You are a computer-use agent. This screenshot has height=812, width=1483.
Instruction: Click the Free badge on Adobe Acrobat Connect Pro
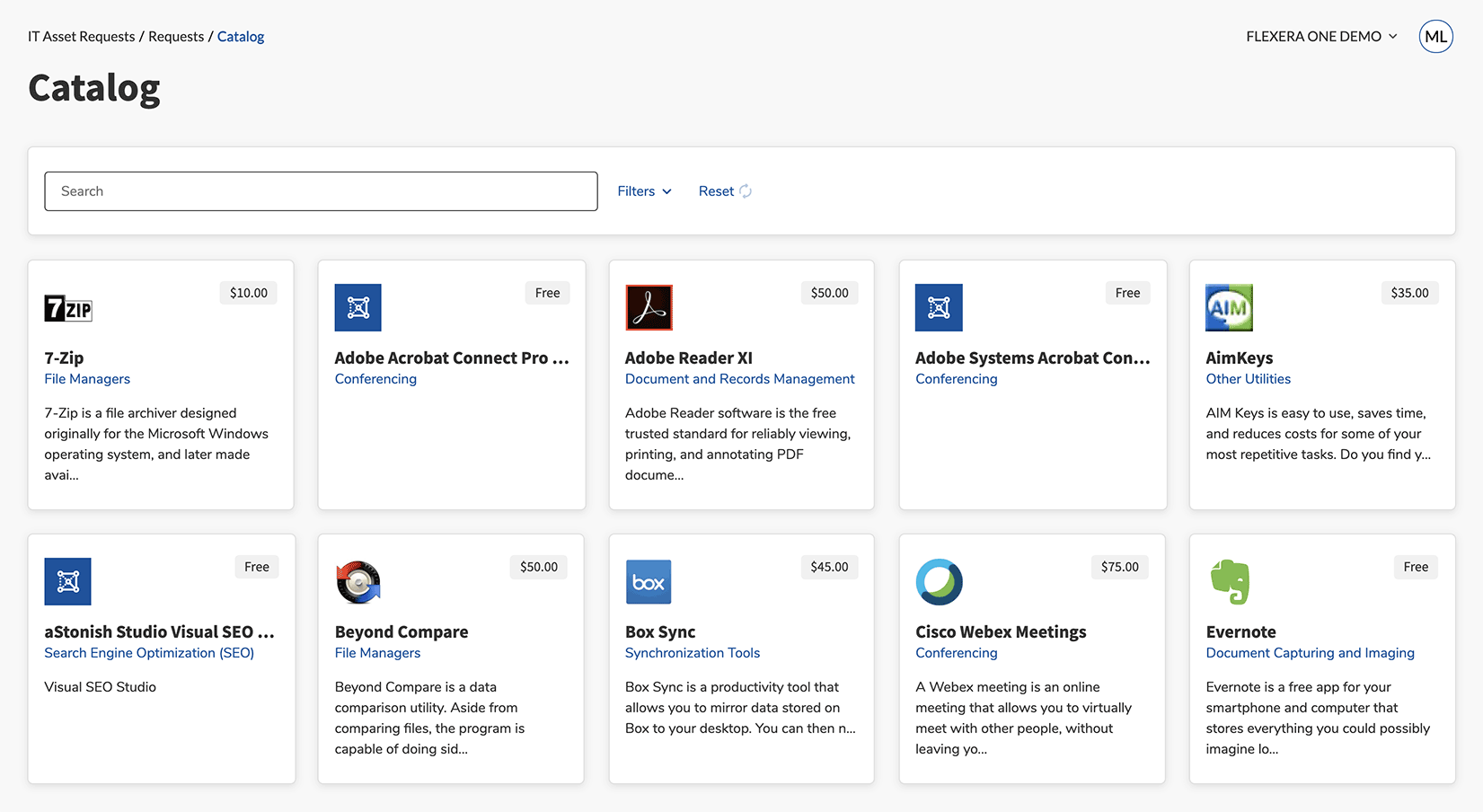547,293
